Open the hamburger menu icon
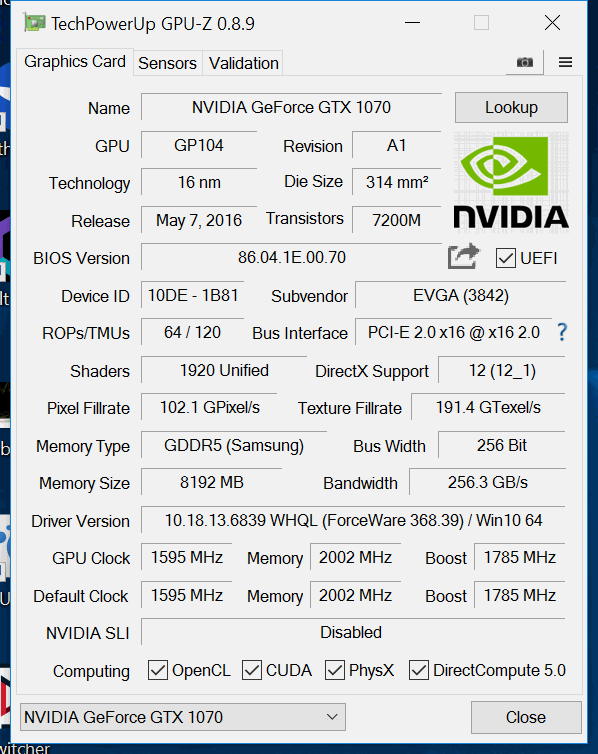This screenshot has width=598, height=754. point(565,63)
